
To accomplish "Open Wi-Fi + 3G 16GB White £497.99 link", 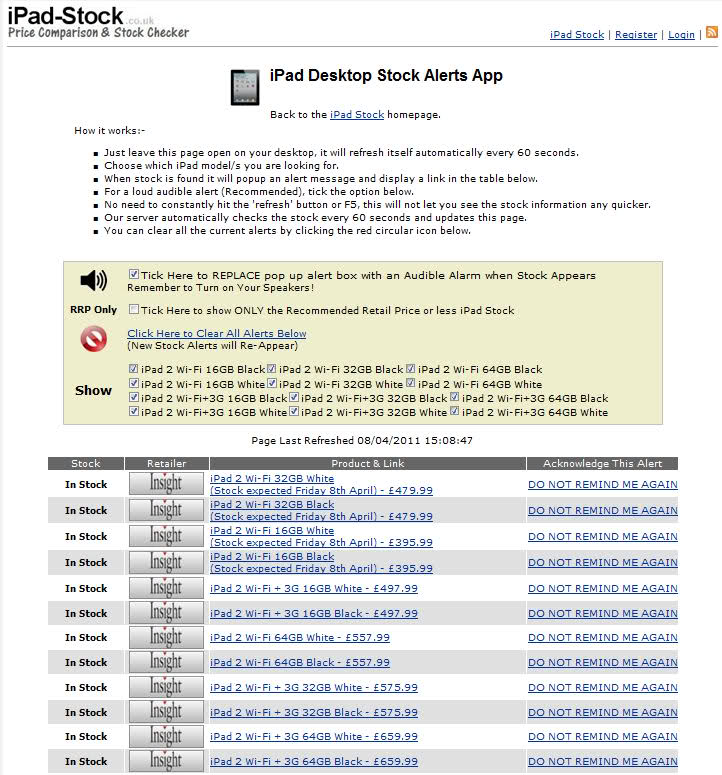I will (314, 589).
